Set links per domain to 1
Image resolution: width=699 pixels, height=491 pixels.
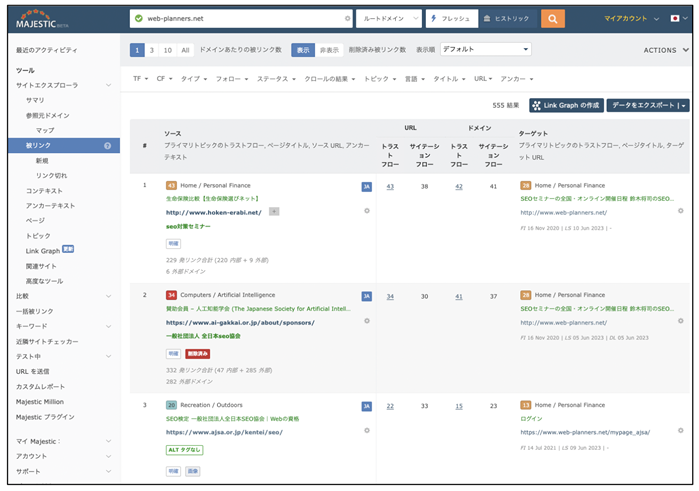[x=137, y=50]
